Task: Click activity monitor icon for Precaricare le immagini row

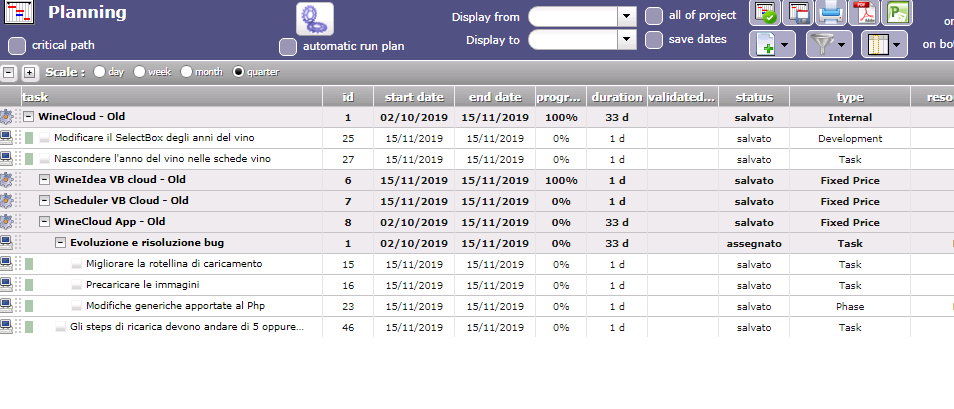Action: tap(6, 285)
